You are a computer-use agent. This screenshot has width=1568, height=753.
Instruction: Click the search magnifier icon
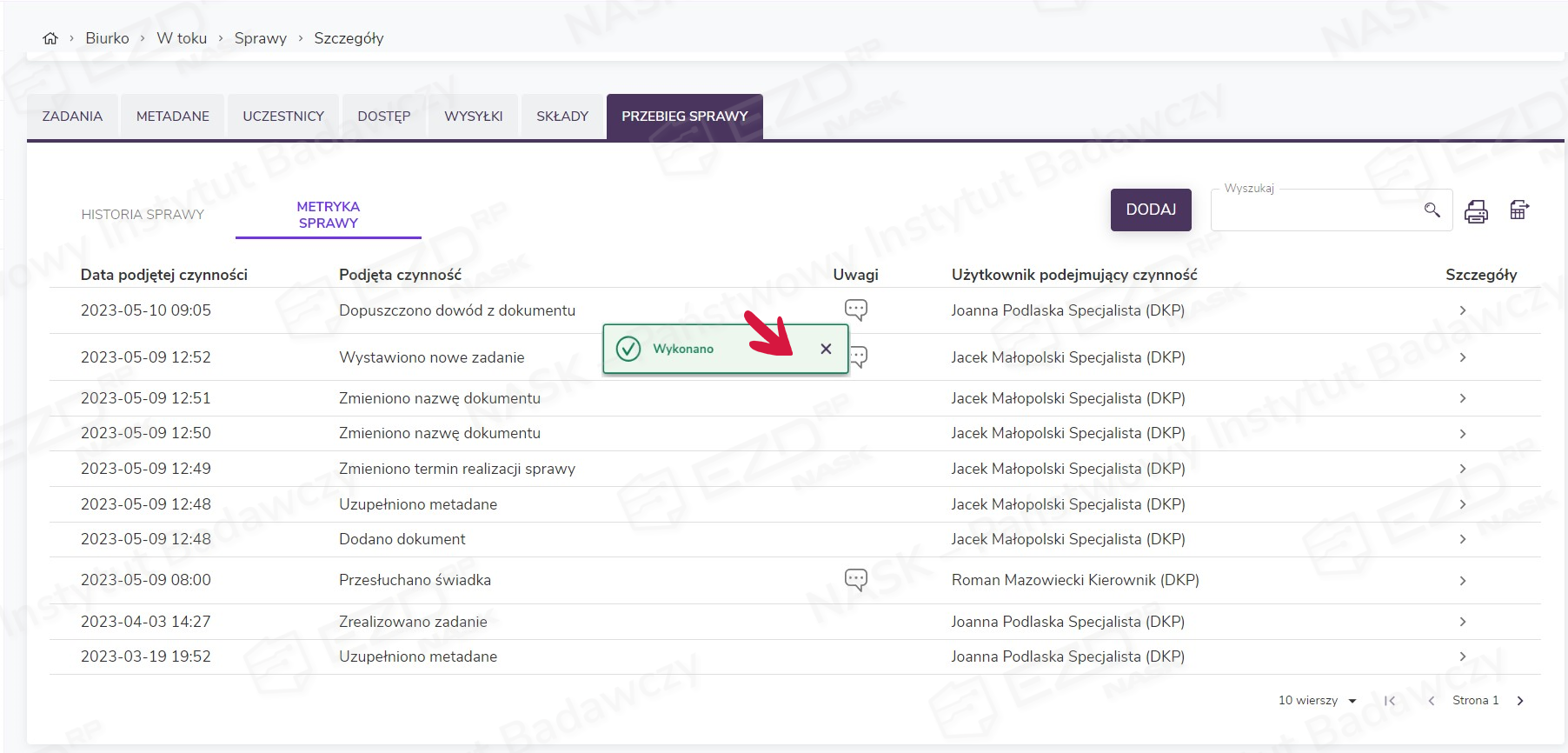1432,210
